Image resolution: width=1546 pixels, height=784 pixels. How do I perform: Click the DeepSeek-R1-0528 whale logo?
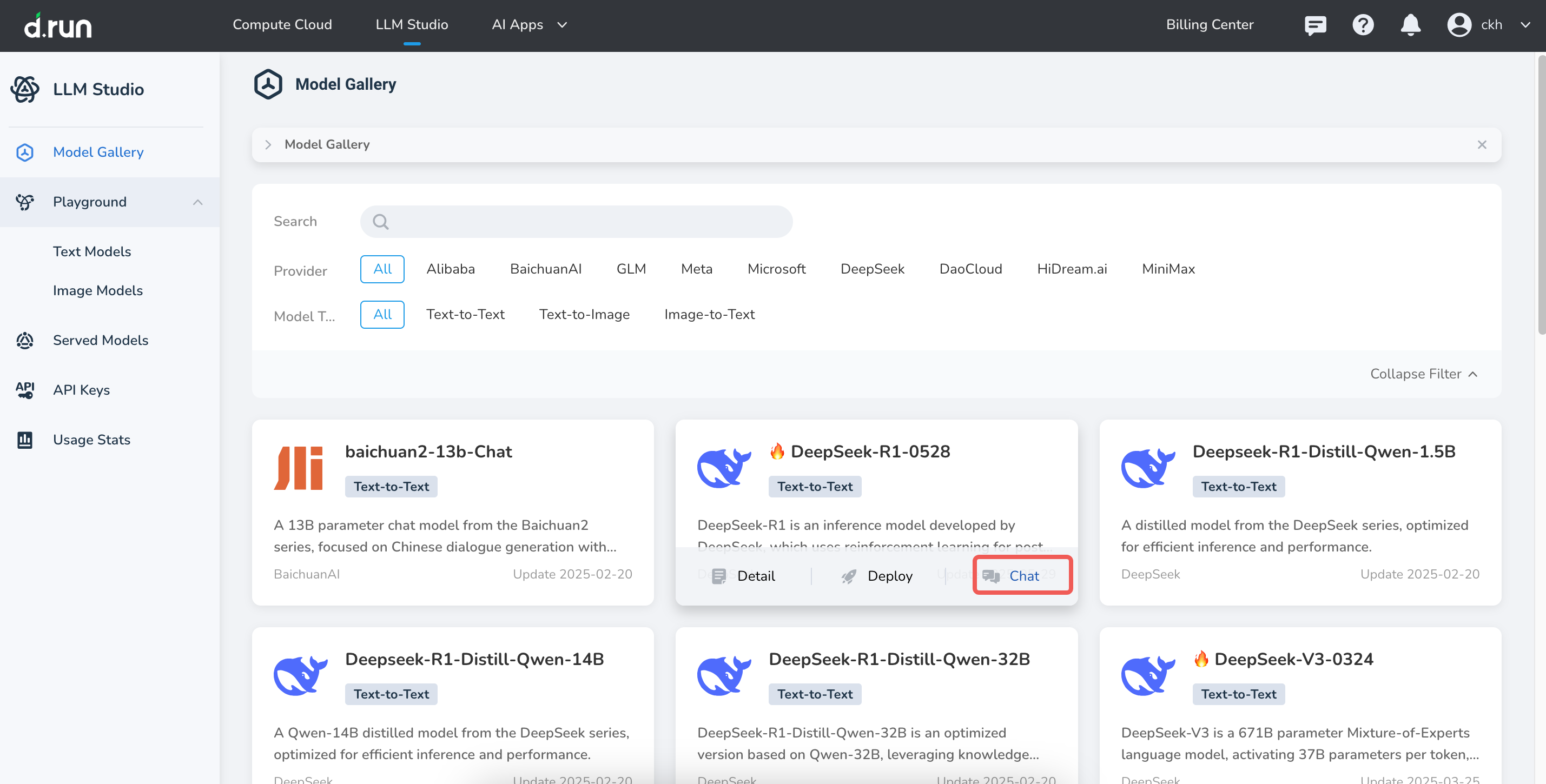click(723, 468)
